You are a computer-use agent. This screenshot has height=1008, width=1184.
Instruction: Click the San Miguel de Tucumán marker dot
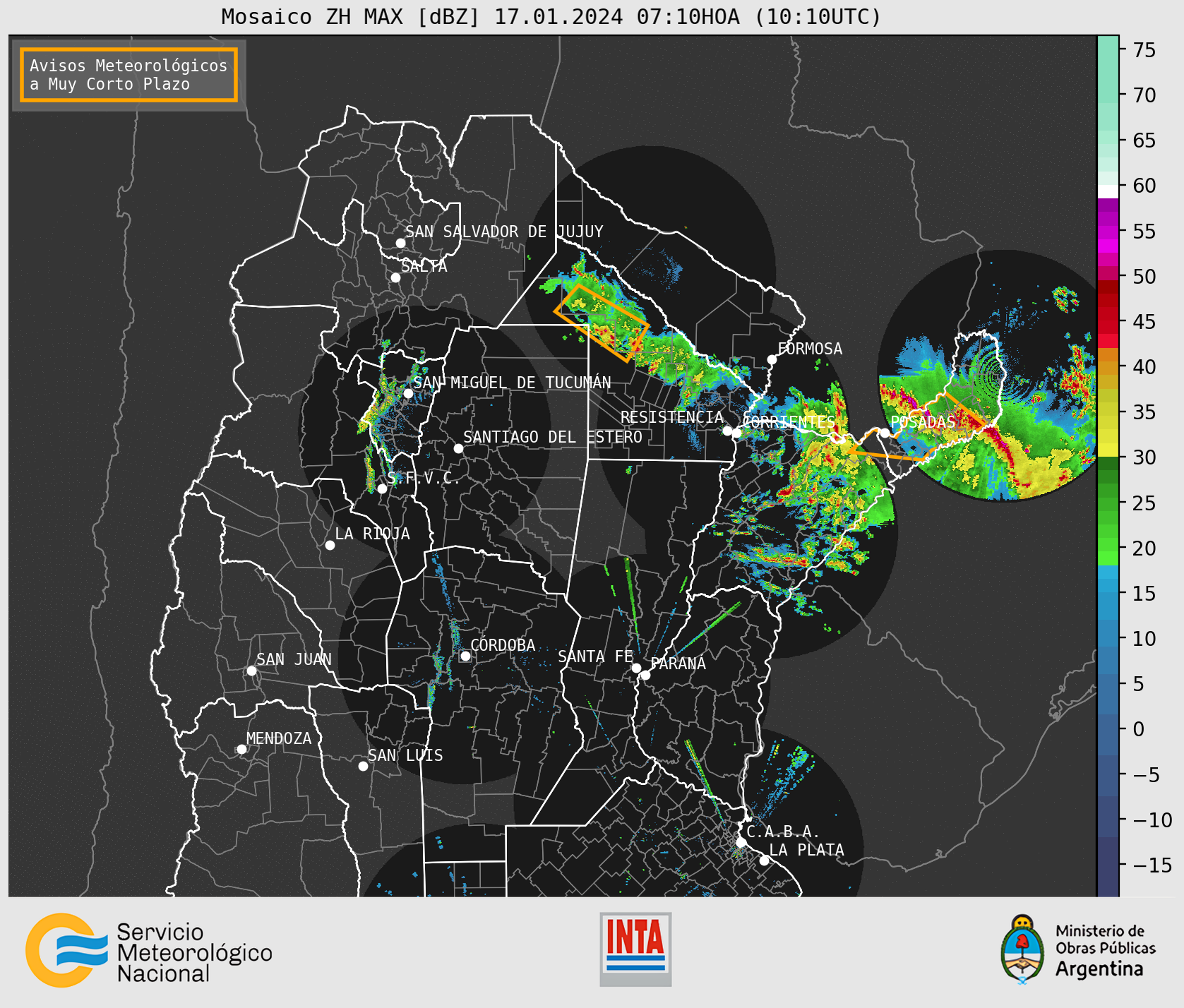point(407,393)
